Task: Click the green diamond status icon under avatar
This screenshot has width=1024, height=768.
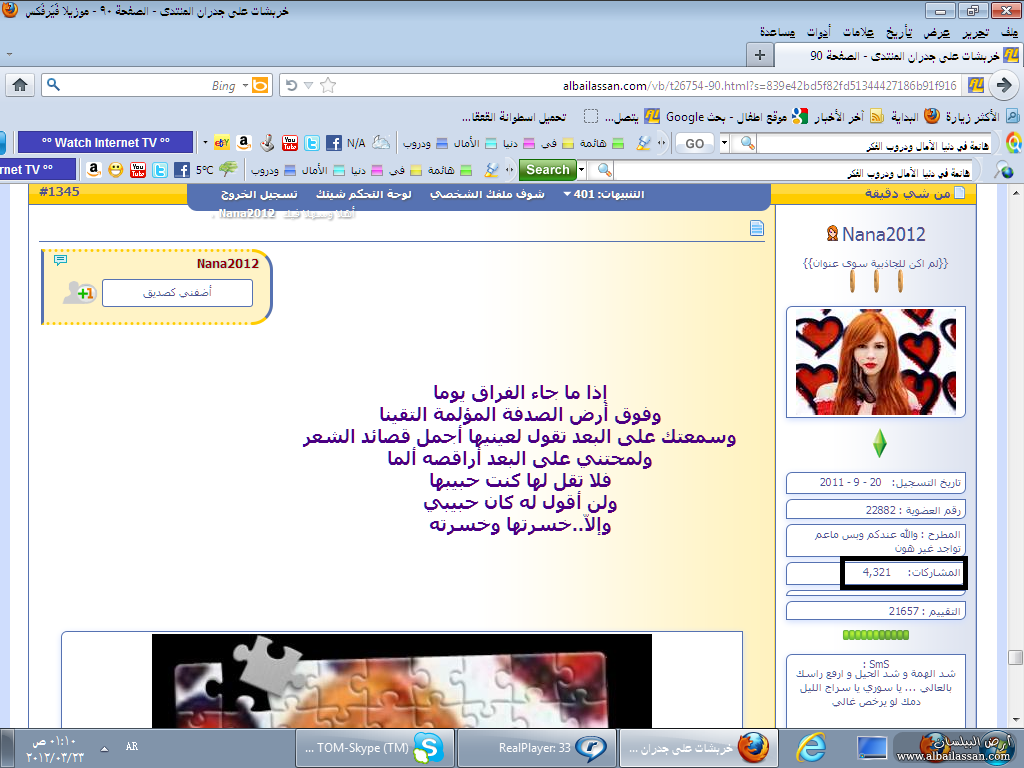Action: click(x=880, y=443)
